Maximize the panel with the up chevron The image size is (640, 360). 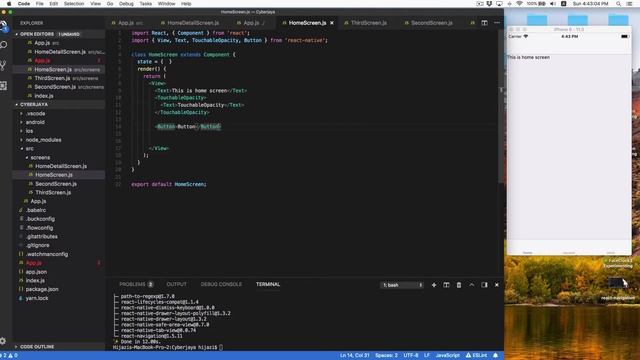[x=471, y=285]
